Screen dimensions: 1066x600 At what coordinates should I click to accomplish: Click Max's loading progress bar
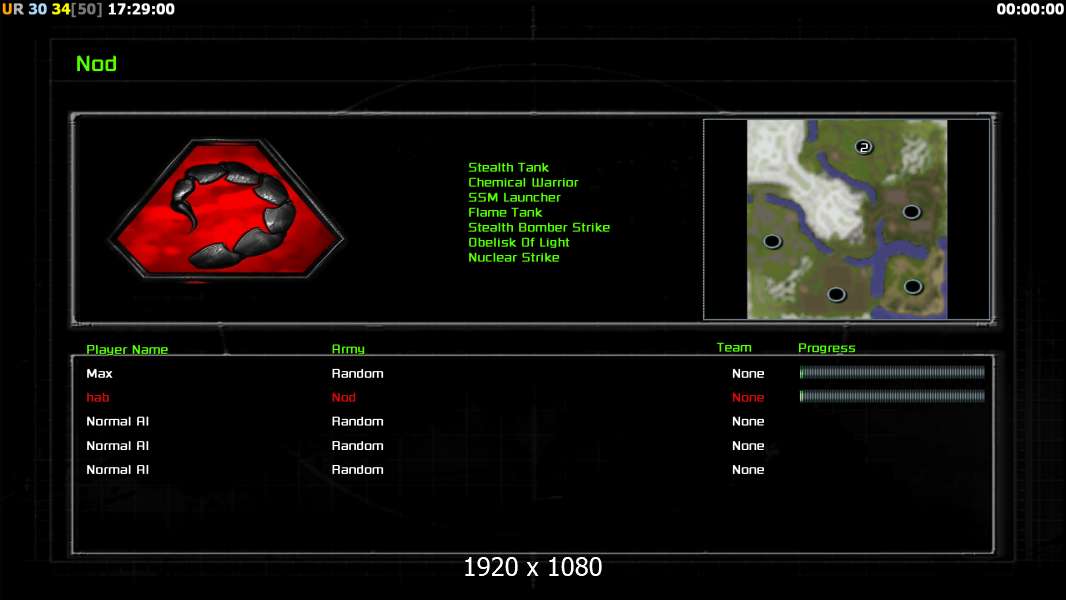click(892, 372)
